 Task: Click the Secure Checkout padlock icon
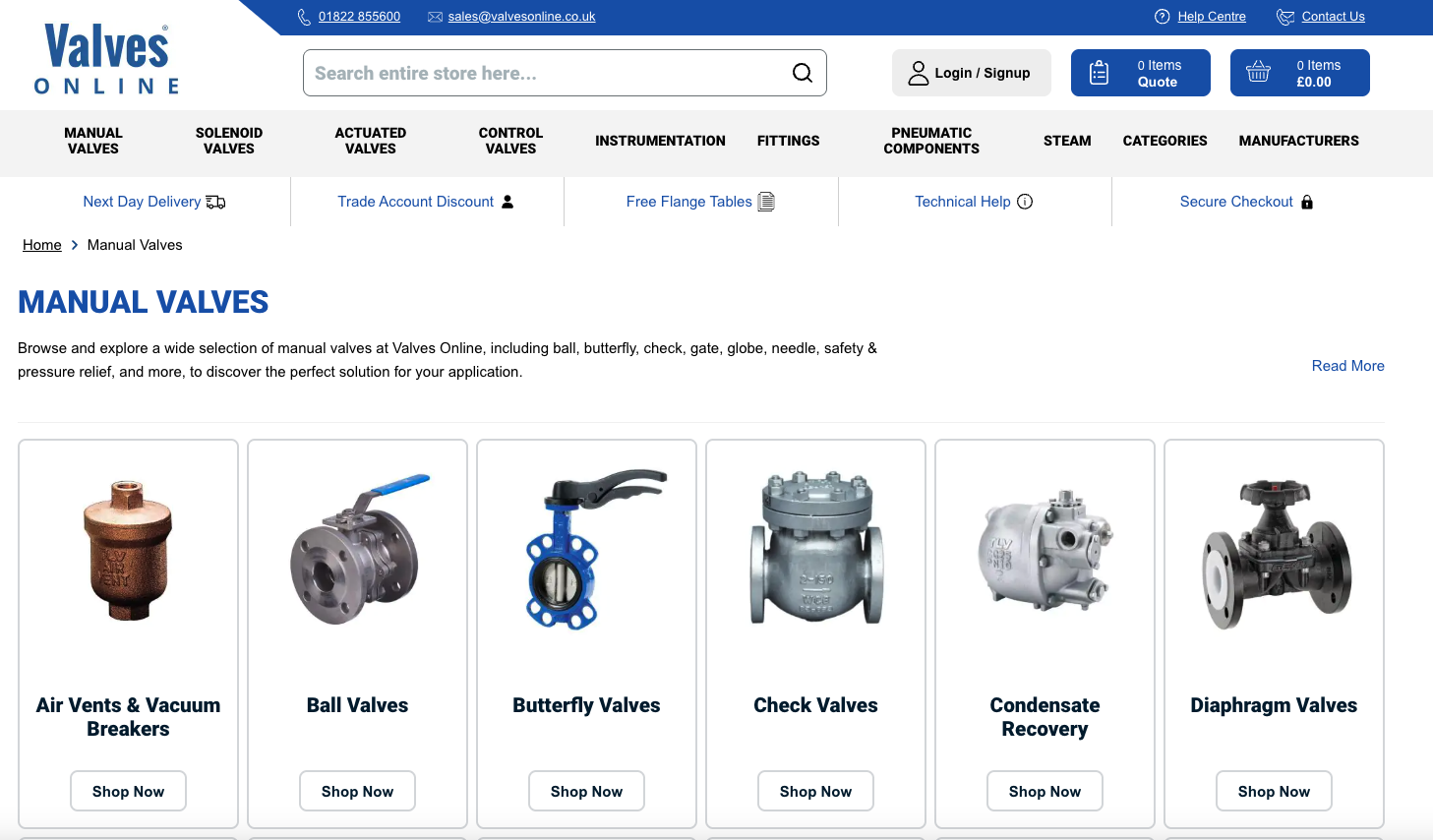tap(1307, 202)
